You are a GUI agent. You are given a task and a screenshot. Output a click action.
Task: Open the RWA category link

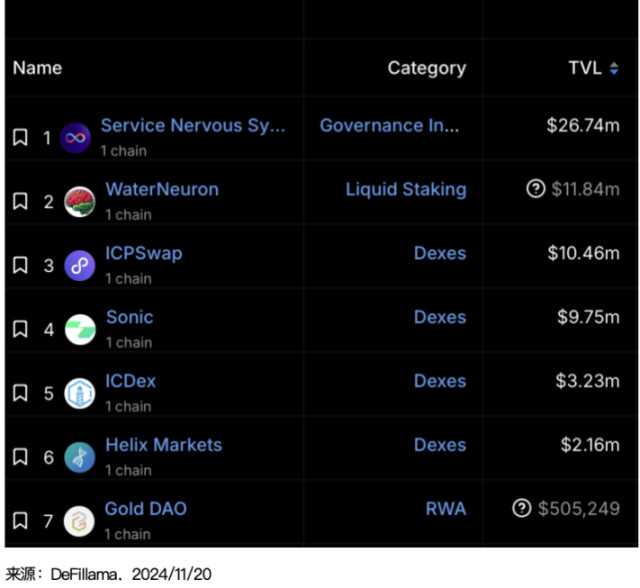coord(445,509)
